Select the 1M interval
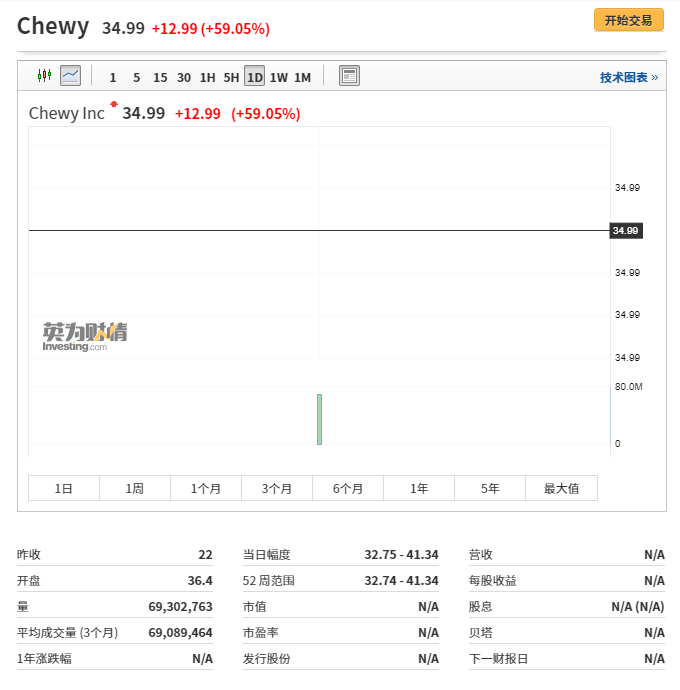680x690 pixels. point(302,78)
